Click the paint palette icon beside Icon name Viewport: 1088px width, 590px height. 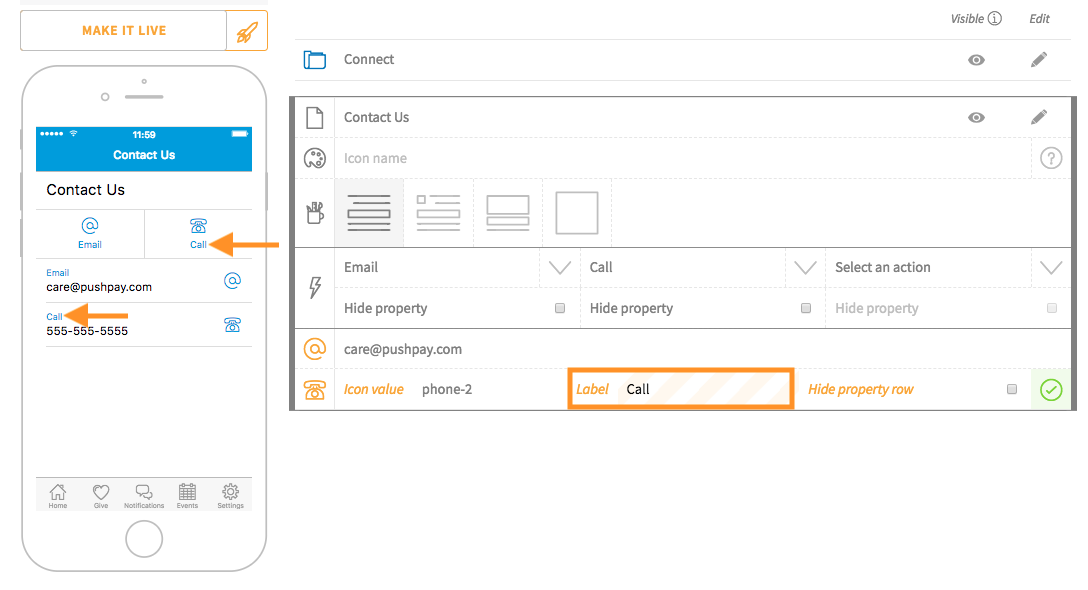(313, 157)
